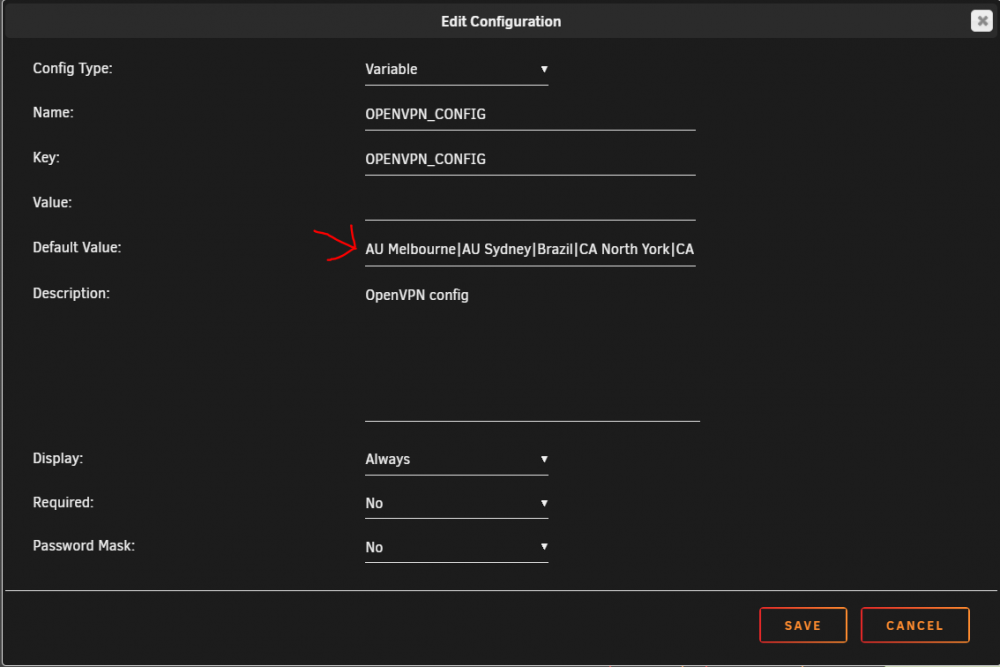This screenshot has height=667, width=1000.
Task: Click the Config Type label
Action: [x=73, y=68]
